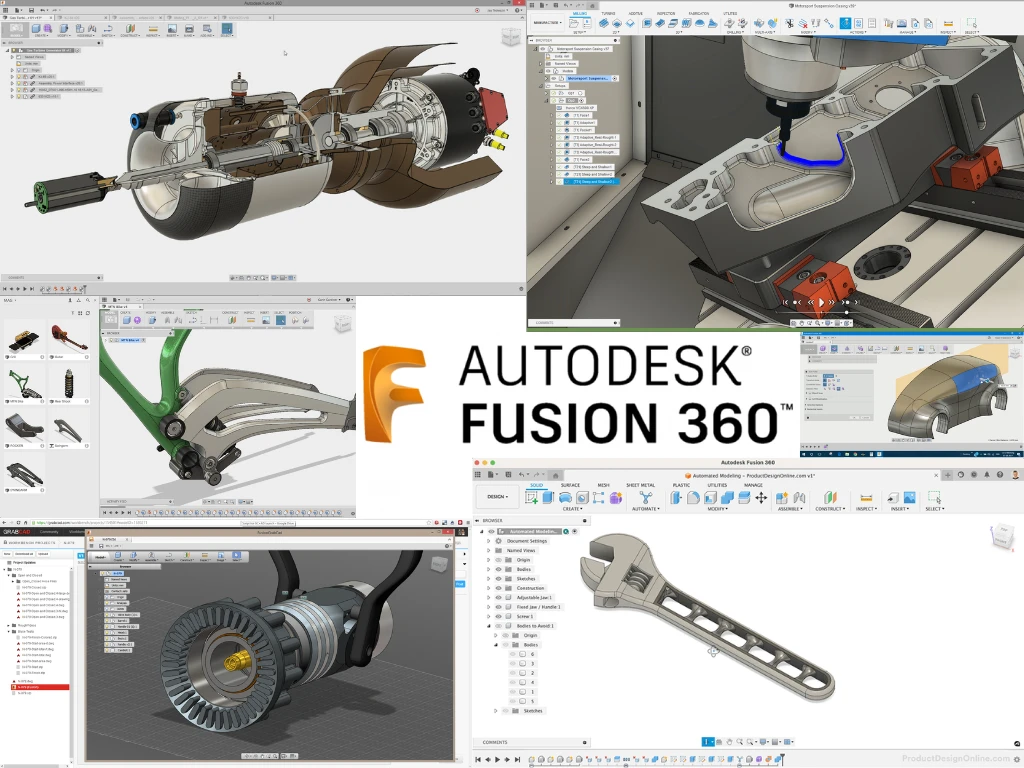Click the MANUFACTURE workspace button

[x=549, y=21]
